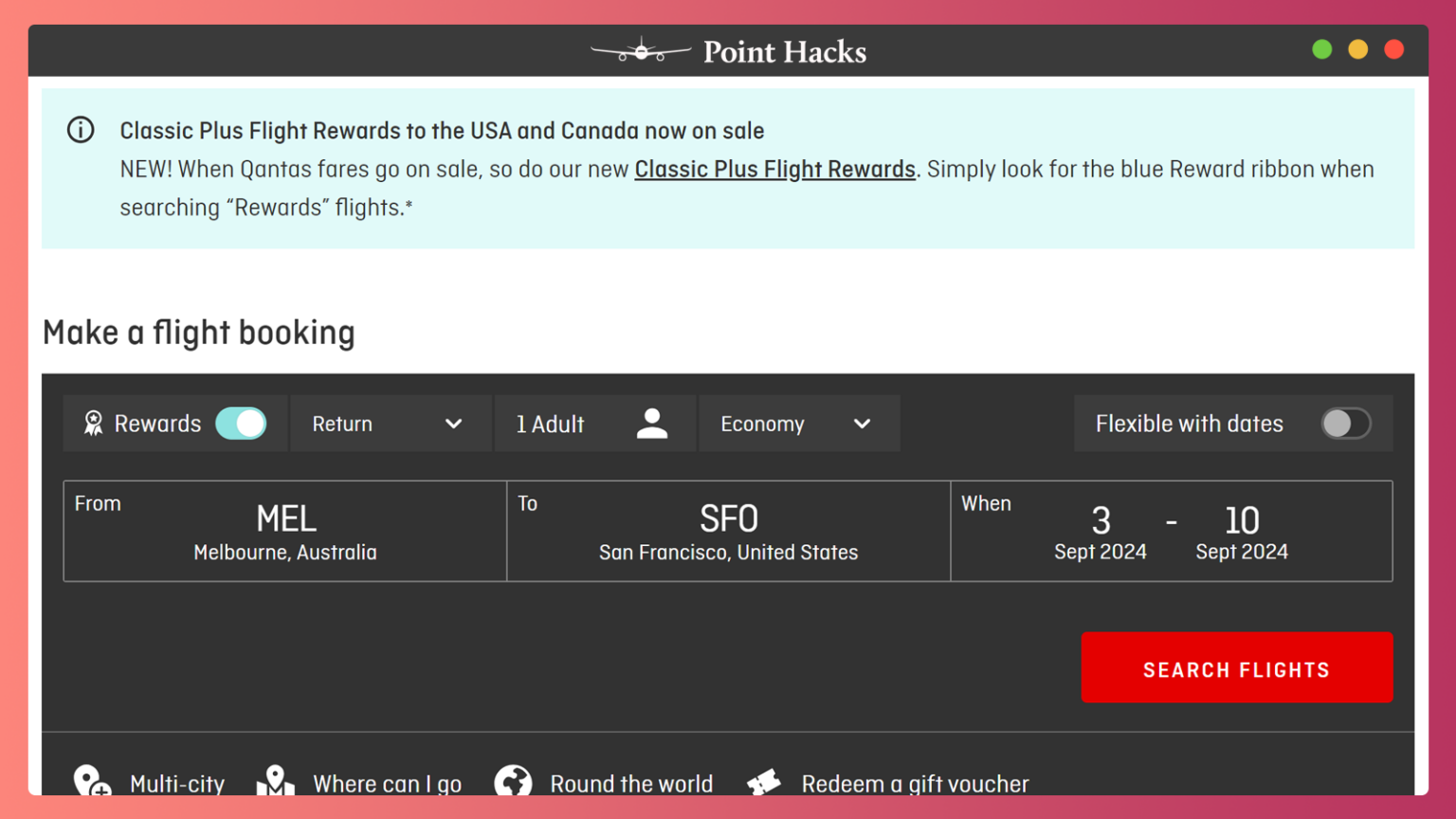Open the Classic Plus Flight Rewards link
The width and height of the screenshot is (1456, 819).
pos(774,170)
